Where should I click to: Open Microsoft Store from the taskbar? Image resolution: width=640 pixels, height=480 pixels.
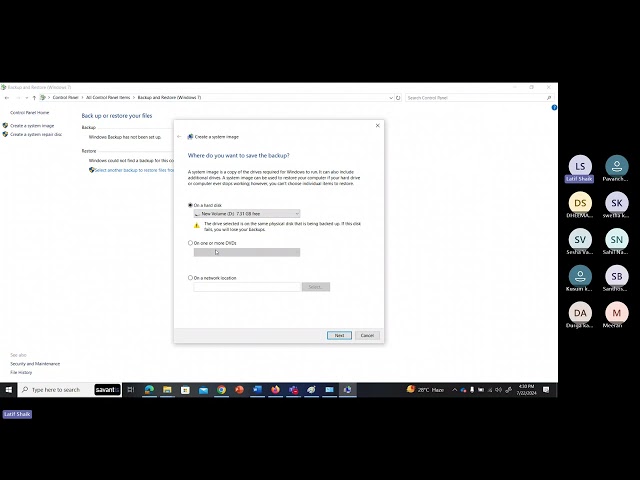point(185,390)
